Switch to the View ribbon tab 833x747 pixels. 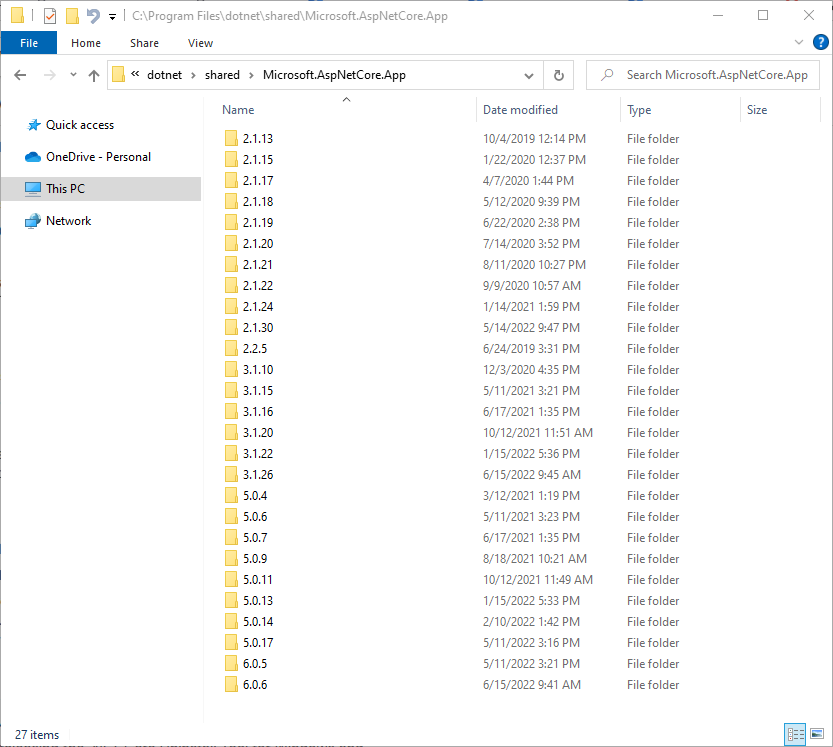point(200,43)
